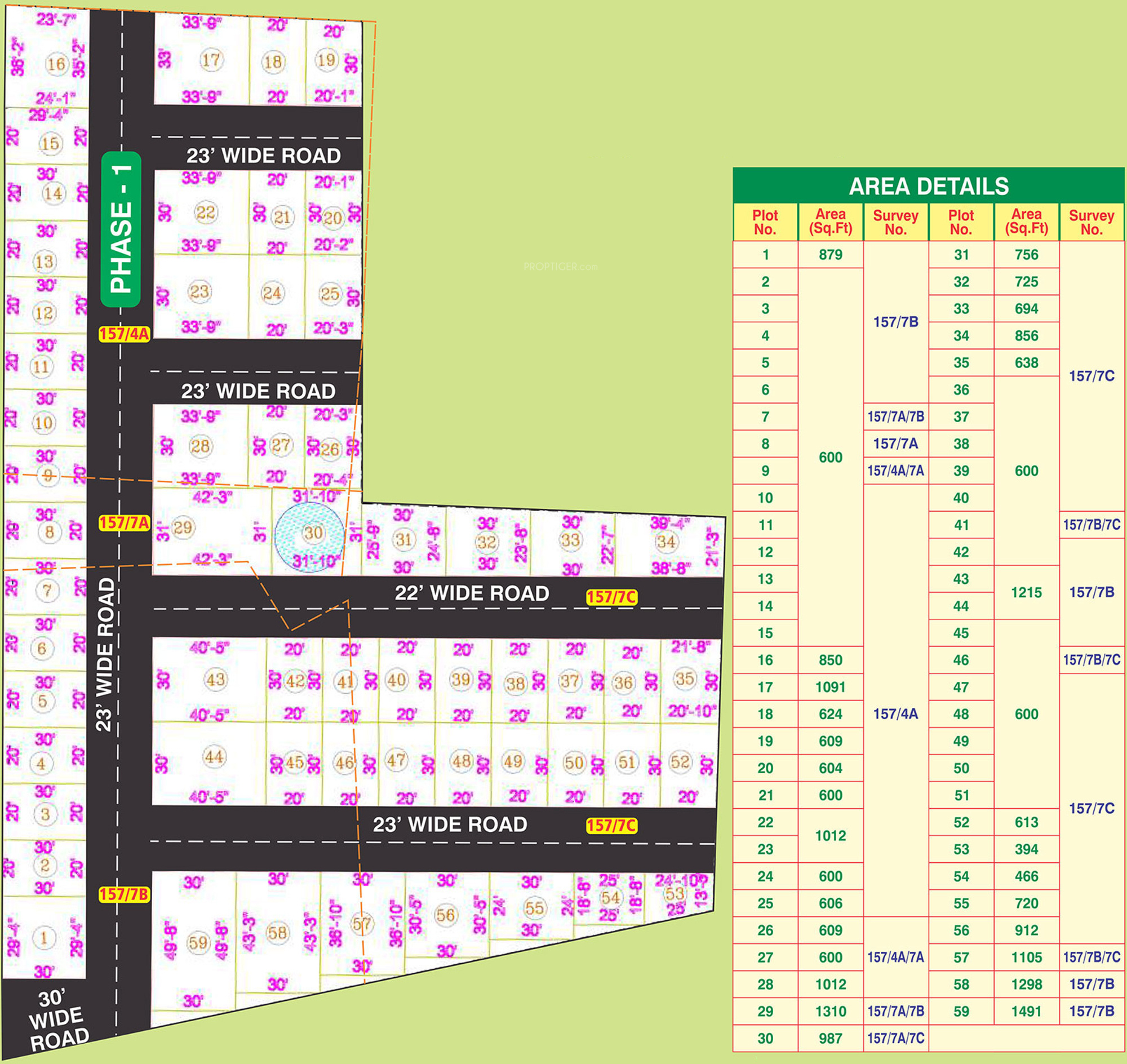Click the green PHASE - 1 label

pos(121,229)
